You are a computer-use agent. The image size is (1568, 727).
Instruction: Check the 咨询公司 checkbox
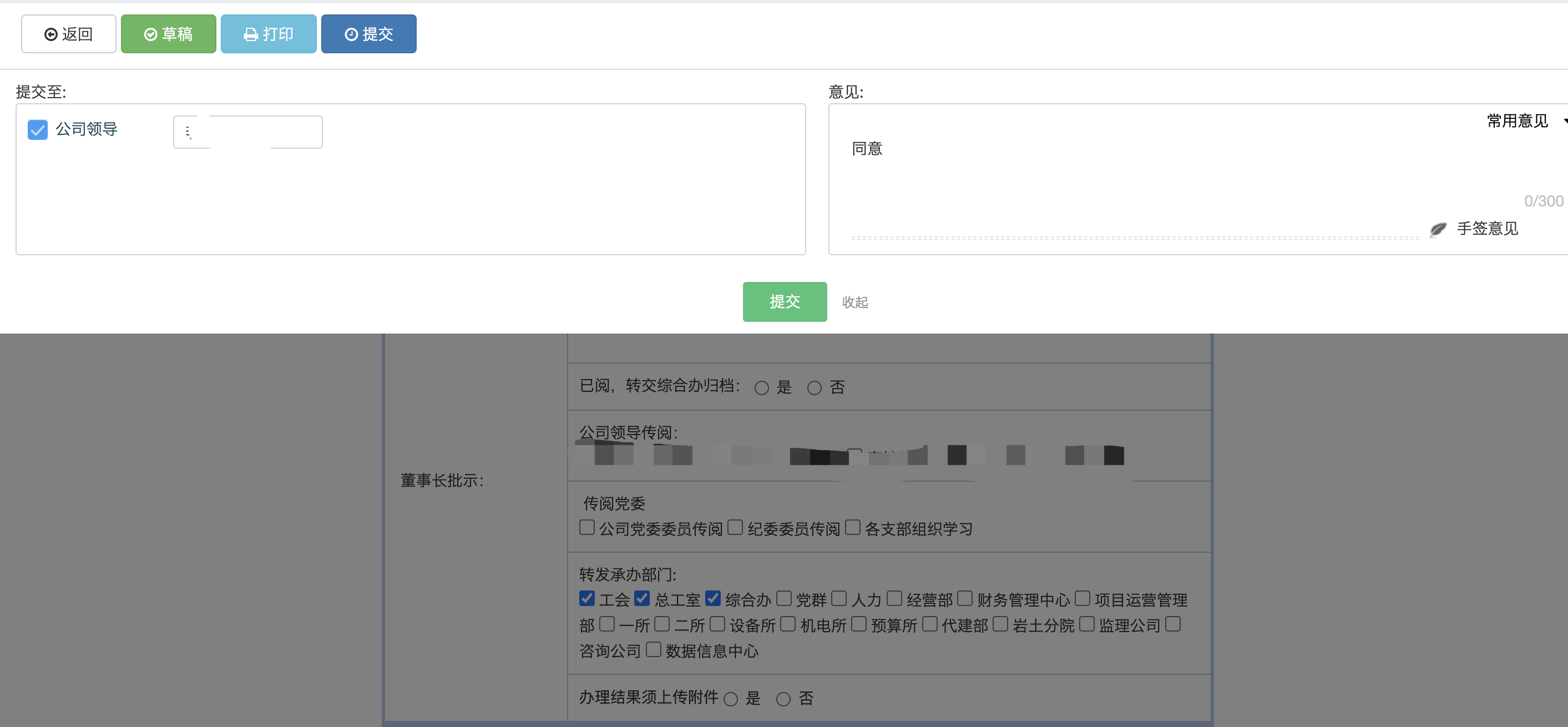(x=1173, y=624)
